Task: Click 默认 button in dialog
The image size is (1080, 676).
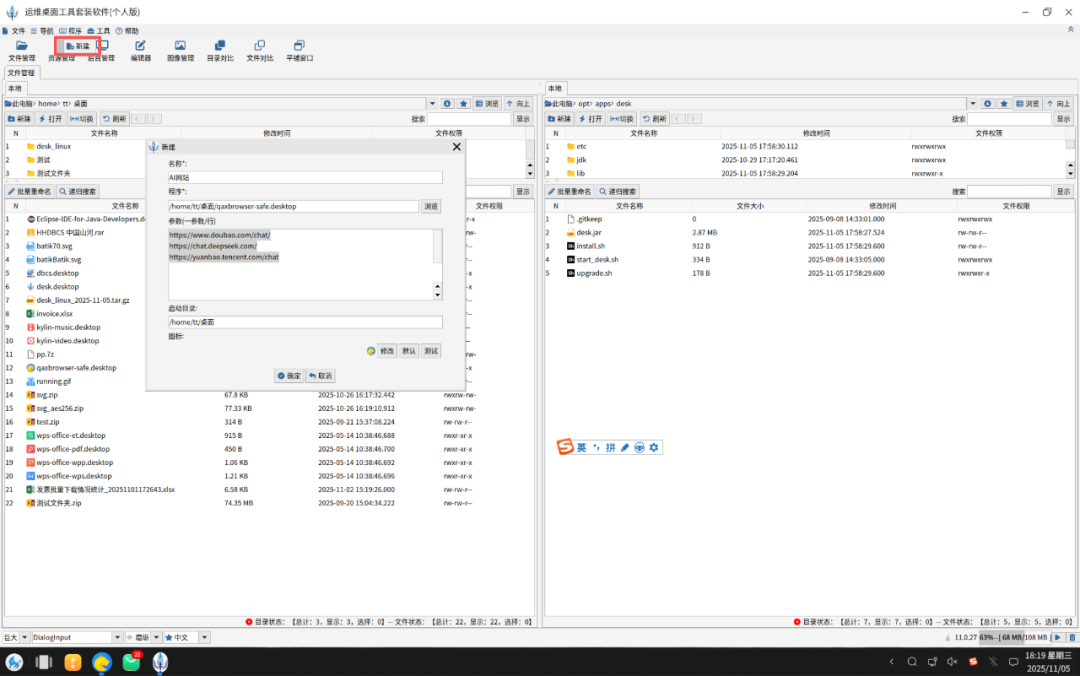Action: [409, 351]
